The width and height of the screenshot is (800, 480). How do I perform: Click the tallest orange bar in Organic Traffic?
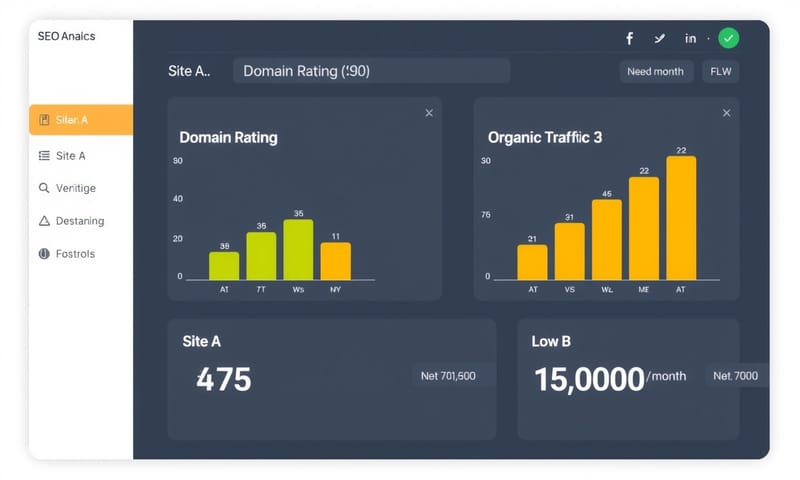pyautogui.click(x=681, y=218)
